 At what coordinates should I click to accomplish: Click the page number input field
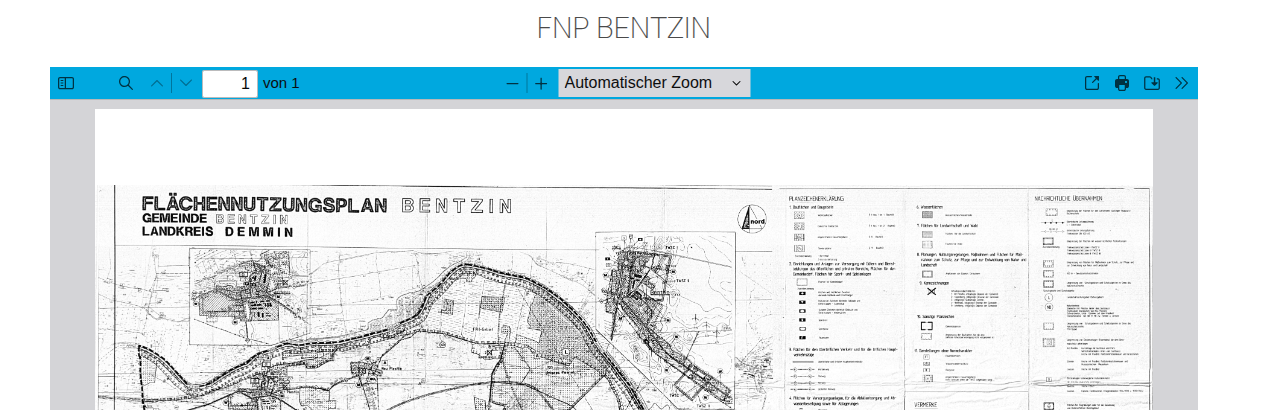pyautogui.click(x=229, y=83)
